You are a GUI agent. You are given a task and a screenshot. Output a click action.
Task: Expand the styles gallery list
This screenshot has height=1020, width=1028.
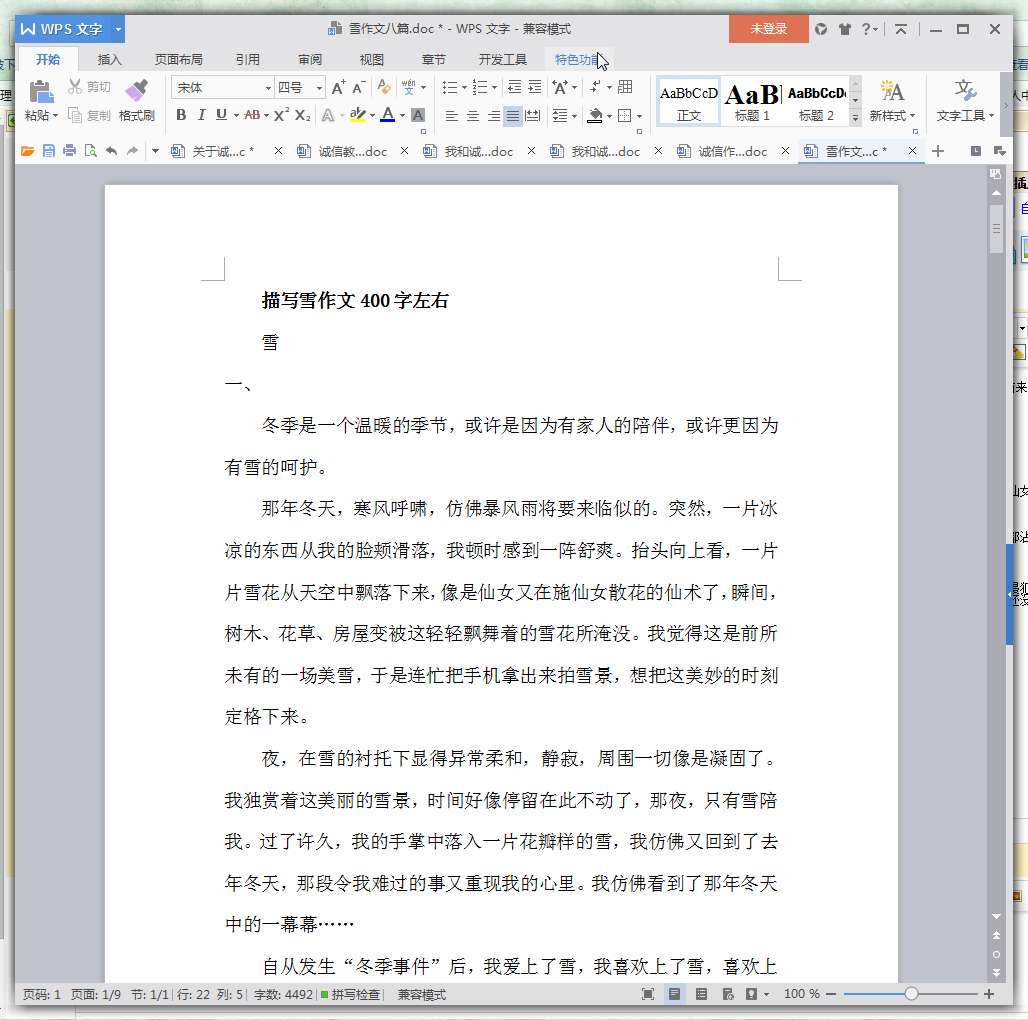pyautogui.click(x=855, y=118)
